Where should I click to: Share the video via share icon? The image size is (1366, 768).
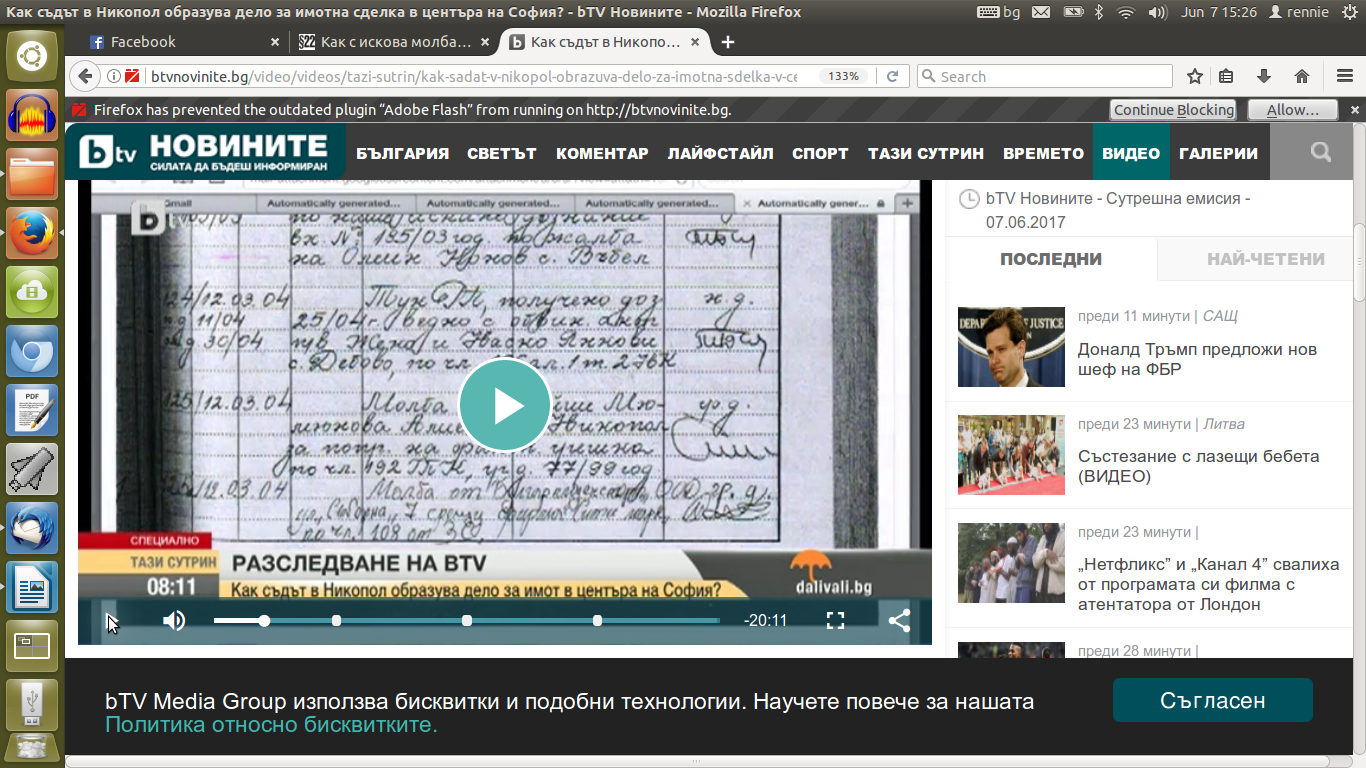pos(899,621)
